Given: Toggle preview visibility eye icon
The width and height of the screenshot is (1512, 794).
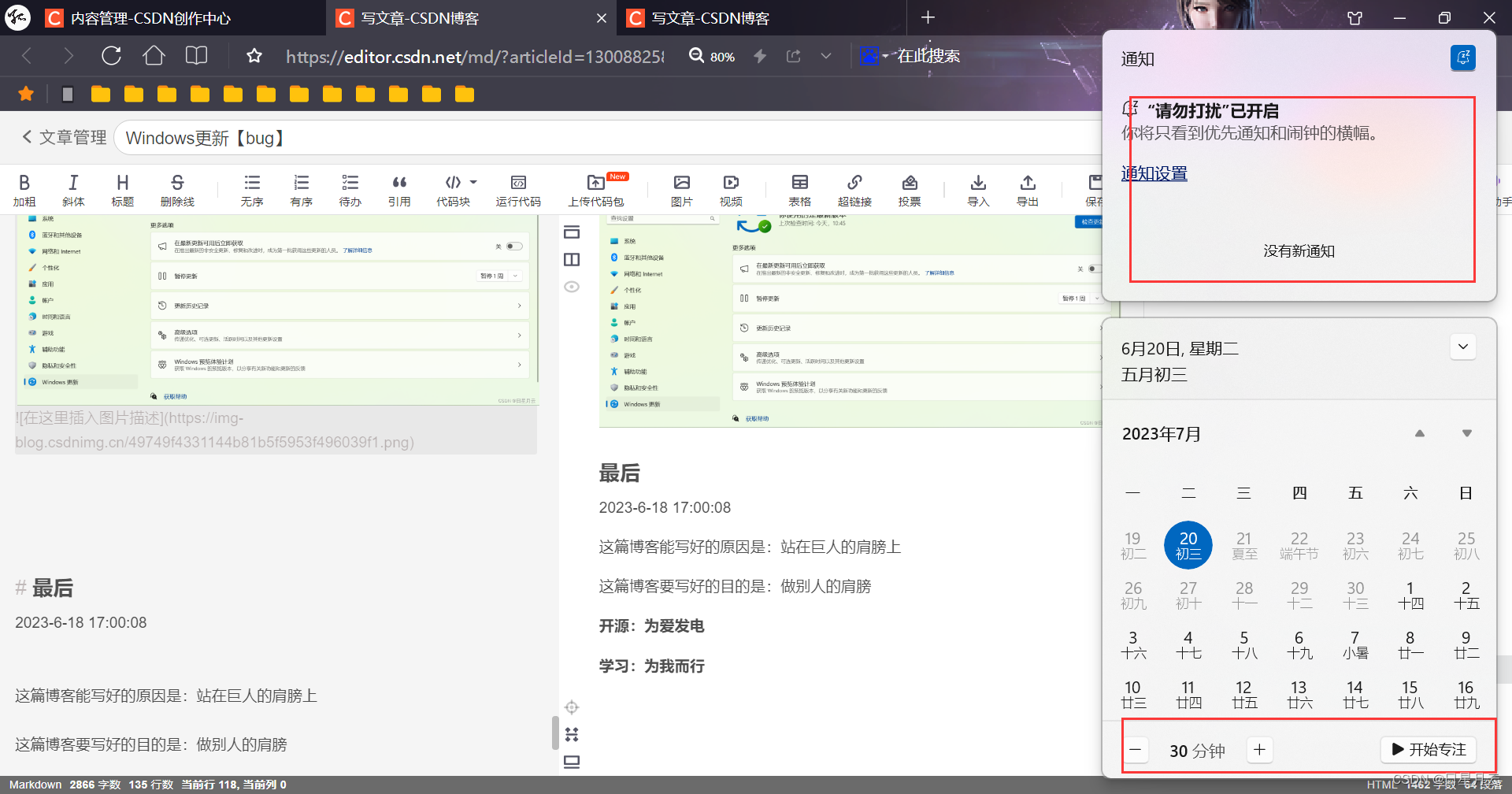Looking at the screenshot, I should (572, 287).
